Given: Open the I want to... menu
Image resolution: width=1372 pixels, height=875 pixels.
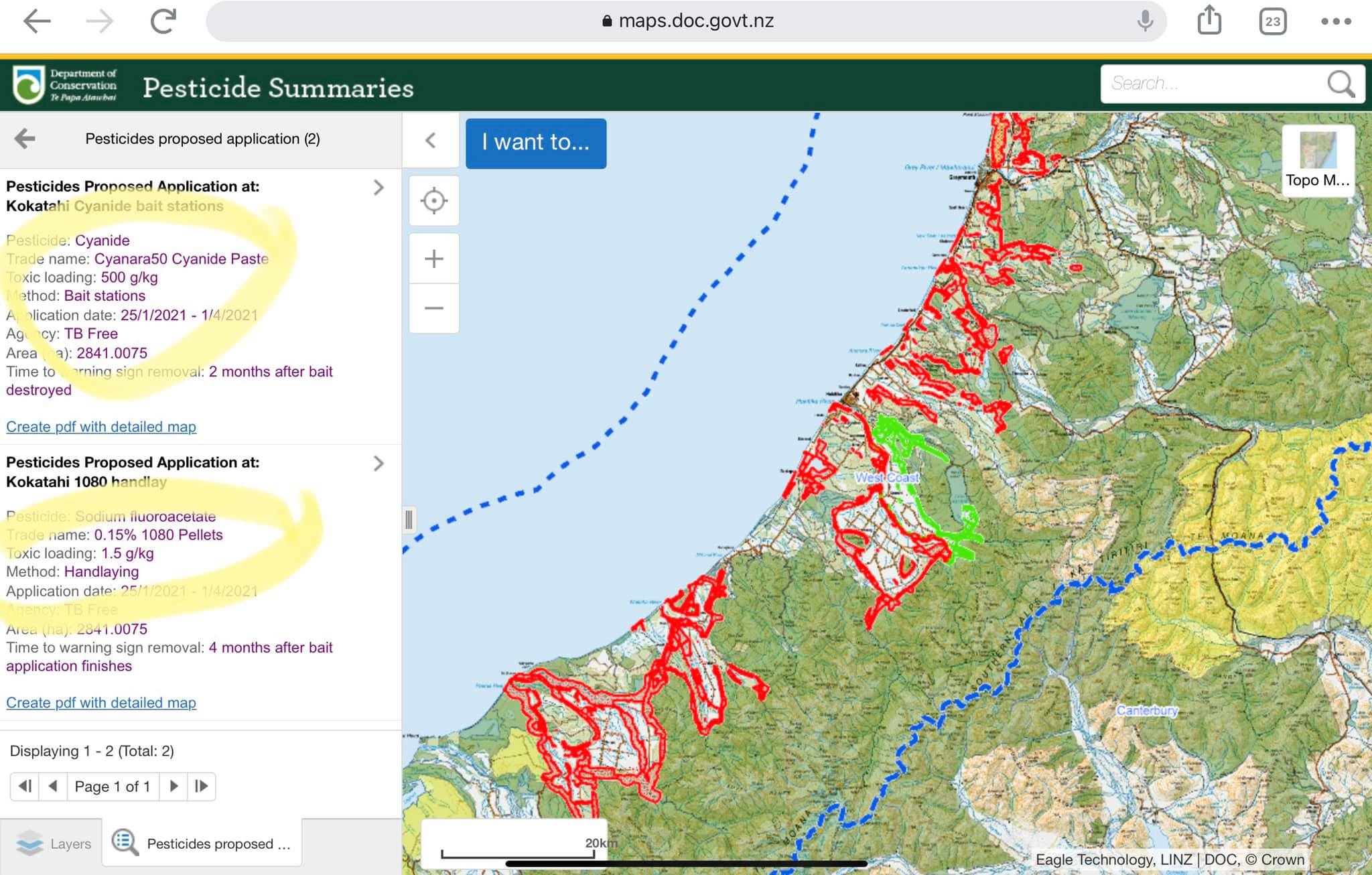Looking at the screenshot, I should click(535, 143).
